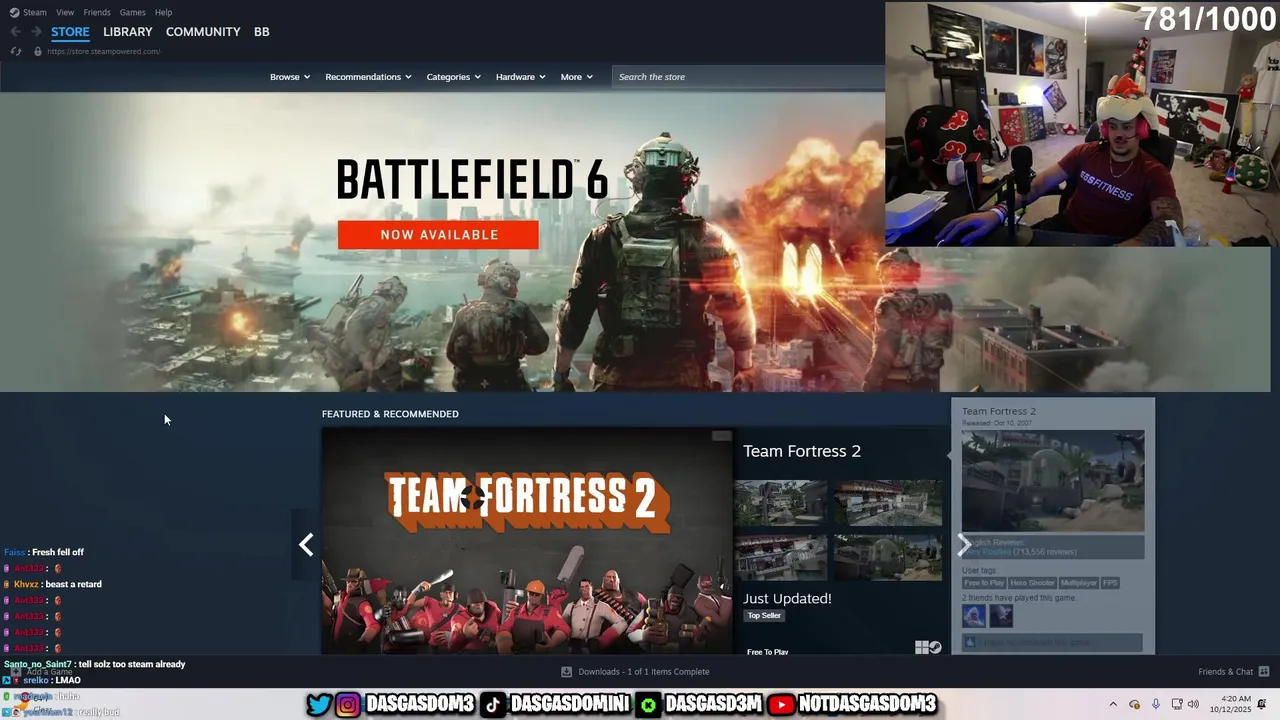Screen dimensions: 1280x720
Task: Open the Categories dropdown
Action: 453,77
